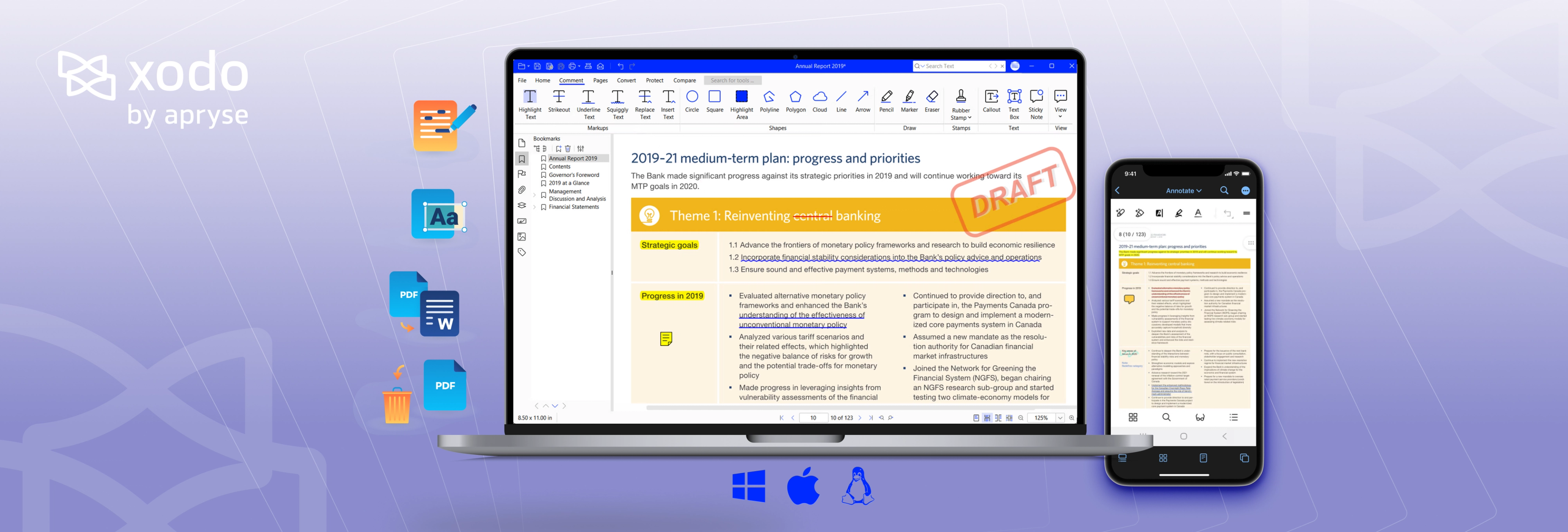
Task: Open the File menu
Action: 522,80
